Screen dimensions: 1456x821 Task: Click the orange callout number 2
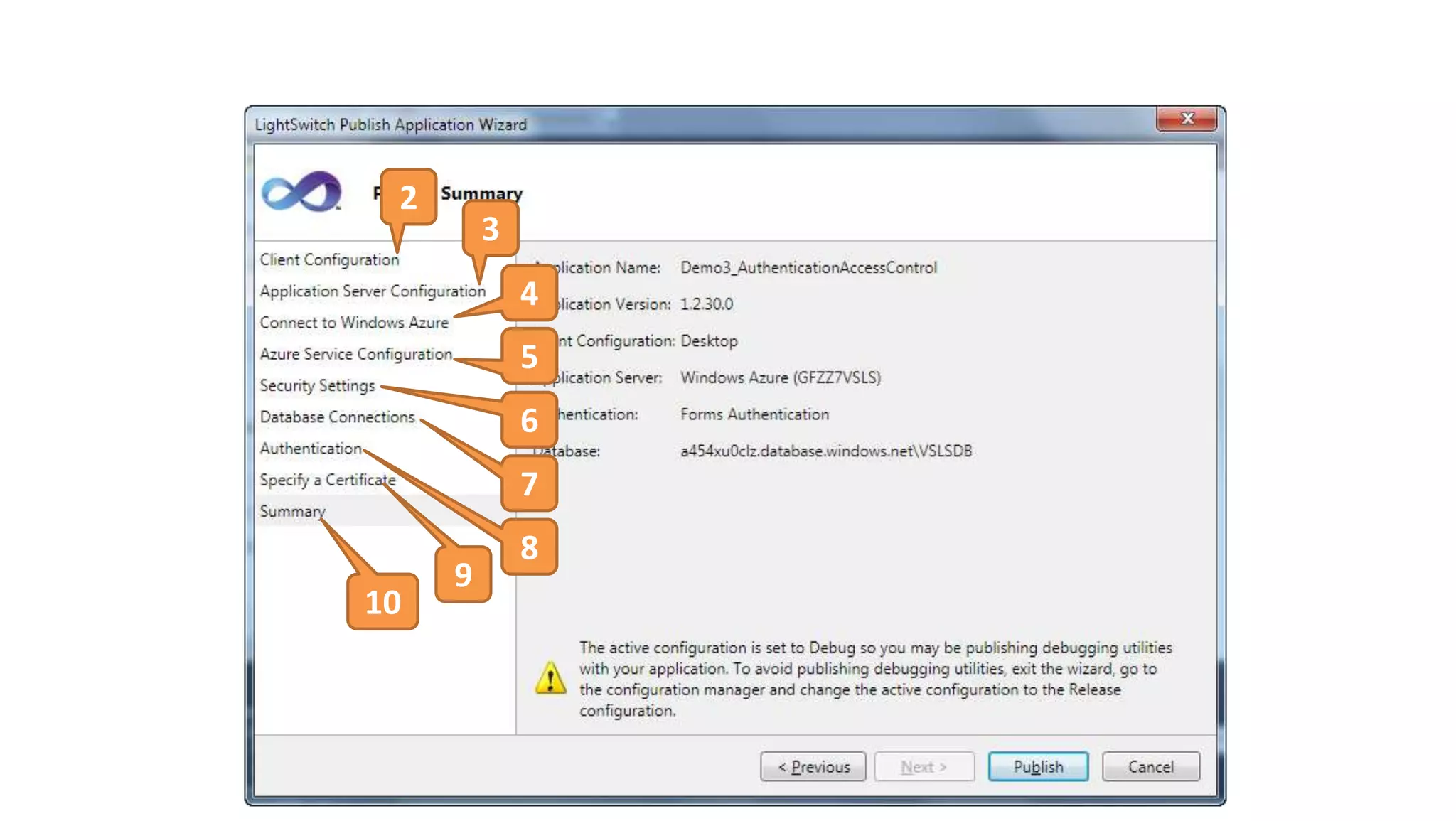[x=408, y=197]
